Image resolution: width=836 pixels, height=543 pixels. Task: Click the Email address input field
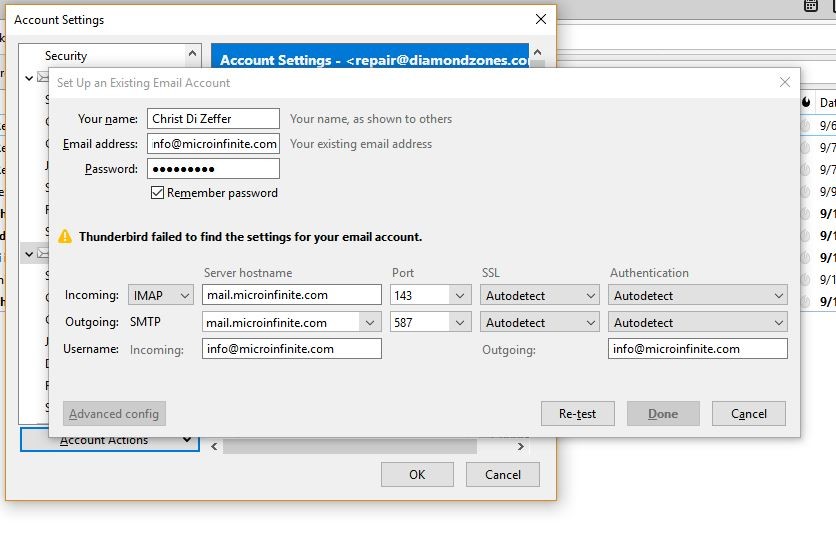pyautogui.click(x=213, y=143)
